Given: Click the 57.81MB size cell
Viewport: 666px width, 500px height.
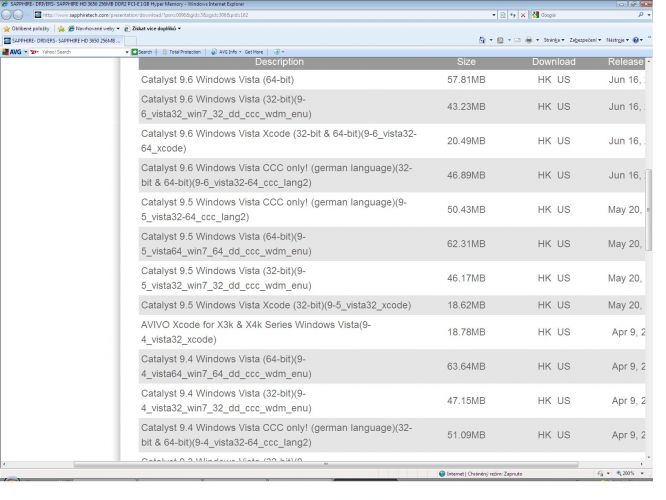Looking at the screenshot, I should 466,80.
